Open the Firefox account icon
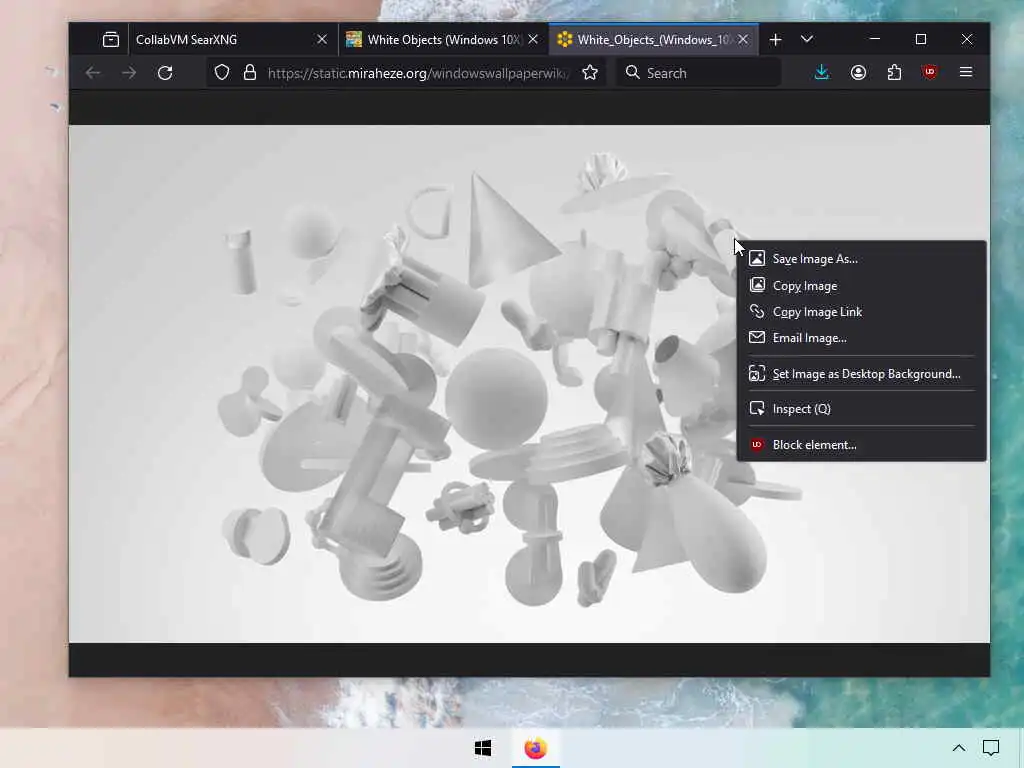Screen dimensions: 1024x768 click(858, 72)
